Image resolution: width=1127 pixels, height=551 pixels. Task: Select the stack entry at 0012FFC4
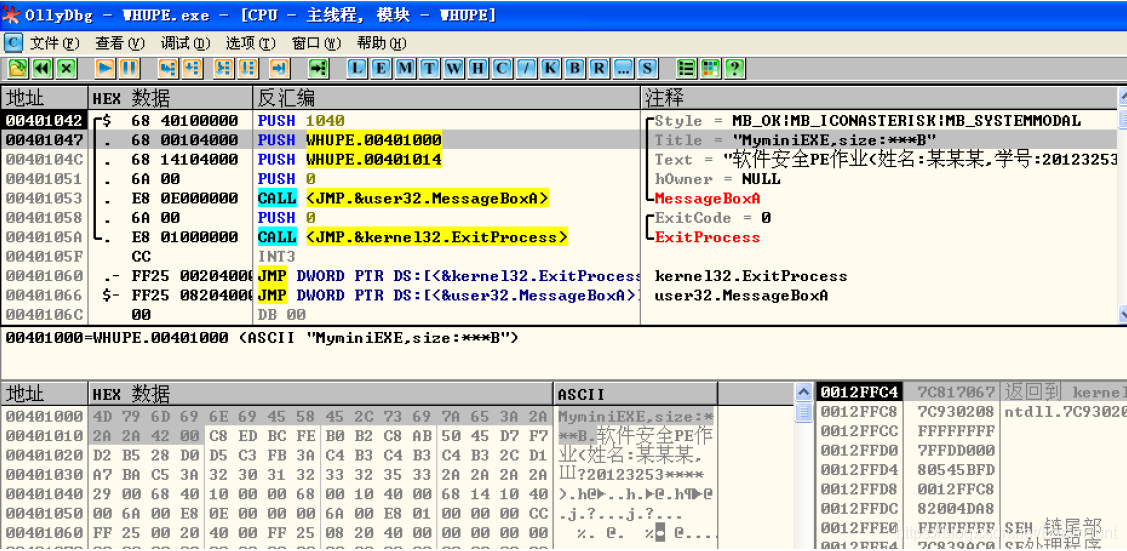click(971, 392)
